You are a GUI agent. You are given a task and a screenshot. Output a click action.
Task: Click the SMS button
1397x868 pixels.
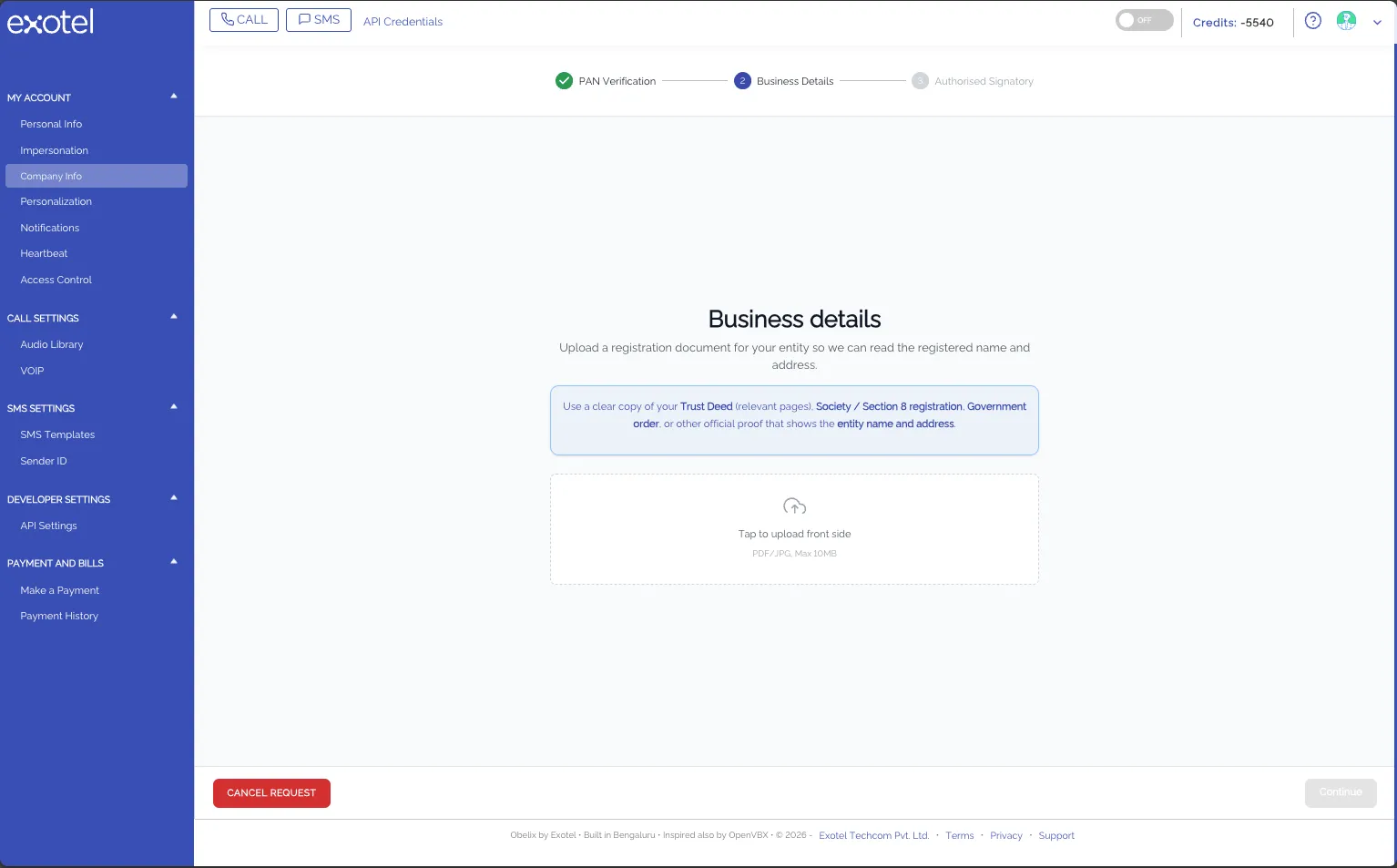tap(319, 20)
